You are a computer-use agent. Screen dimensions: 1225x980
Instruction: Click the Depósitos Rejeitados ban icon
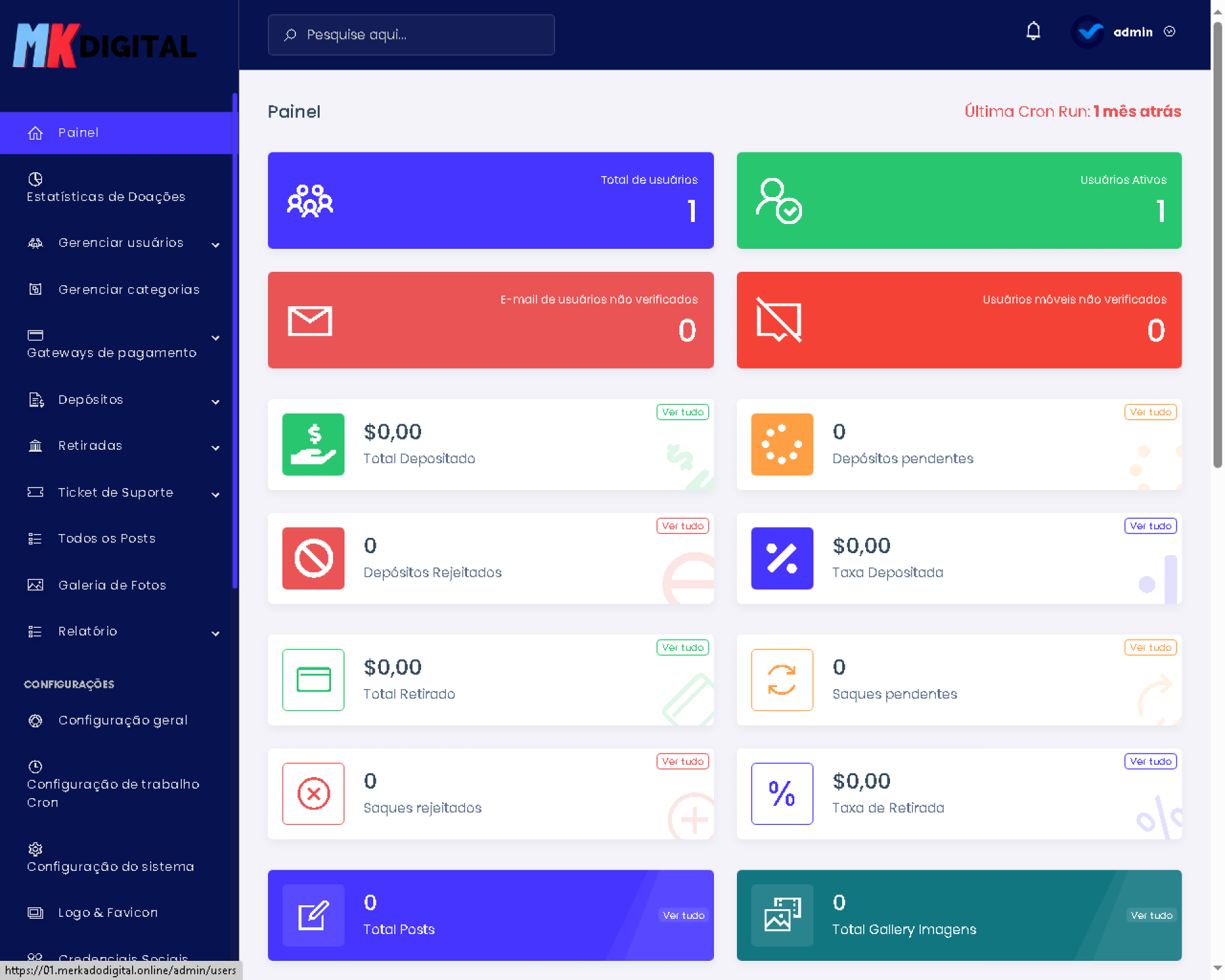(x=313, y=558)
